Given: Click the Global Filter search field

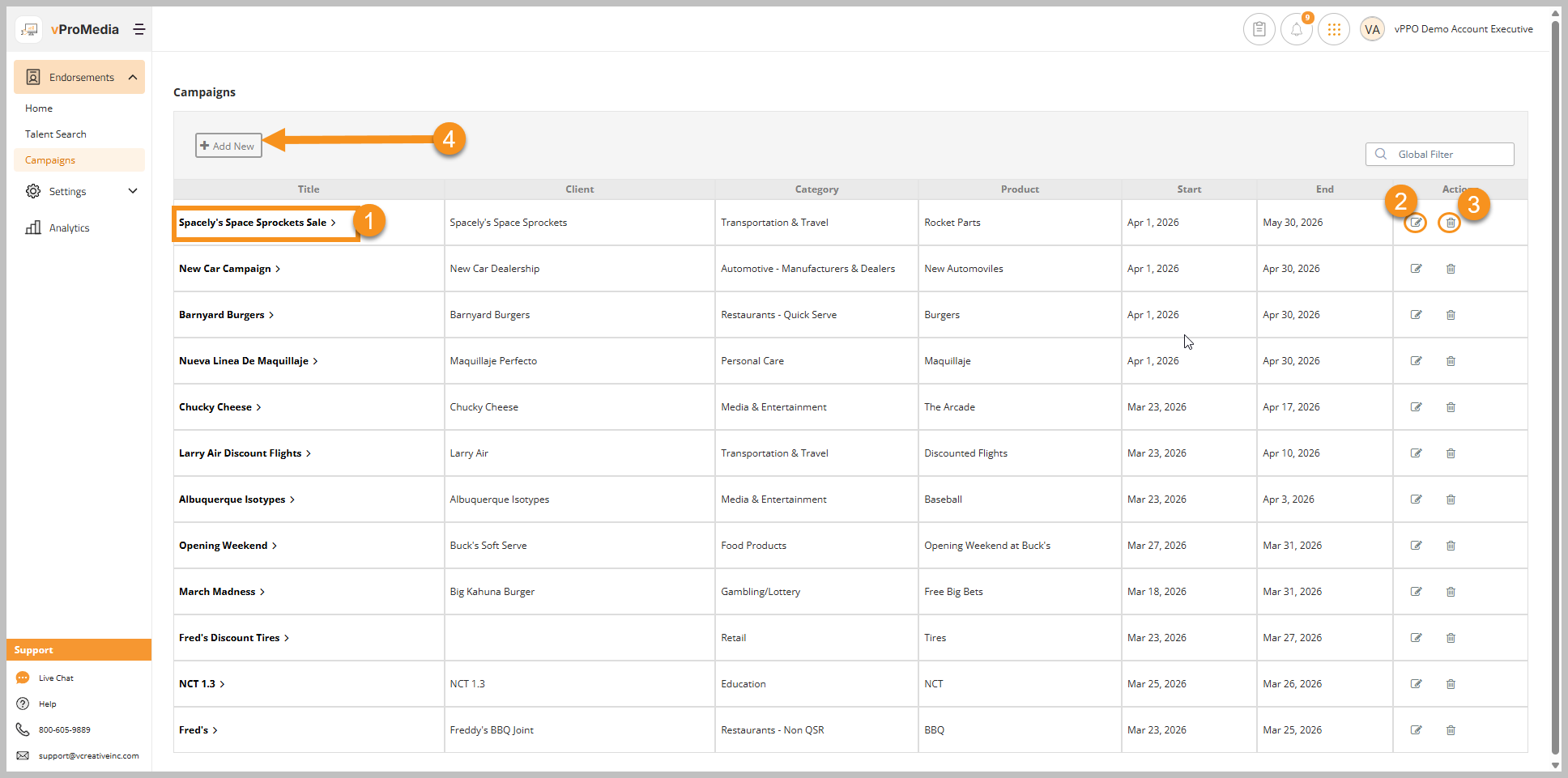Looking at the screenshot, I should (1450, 155).
